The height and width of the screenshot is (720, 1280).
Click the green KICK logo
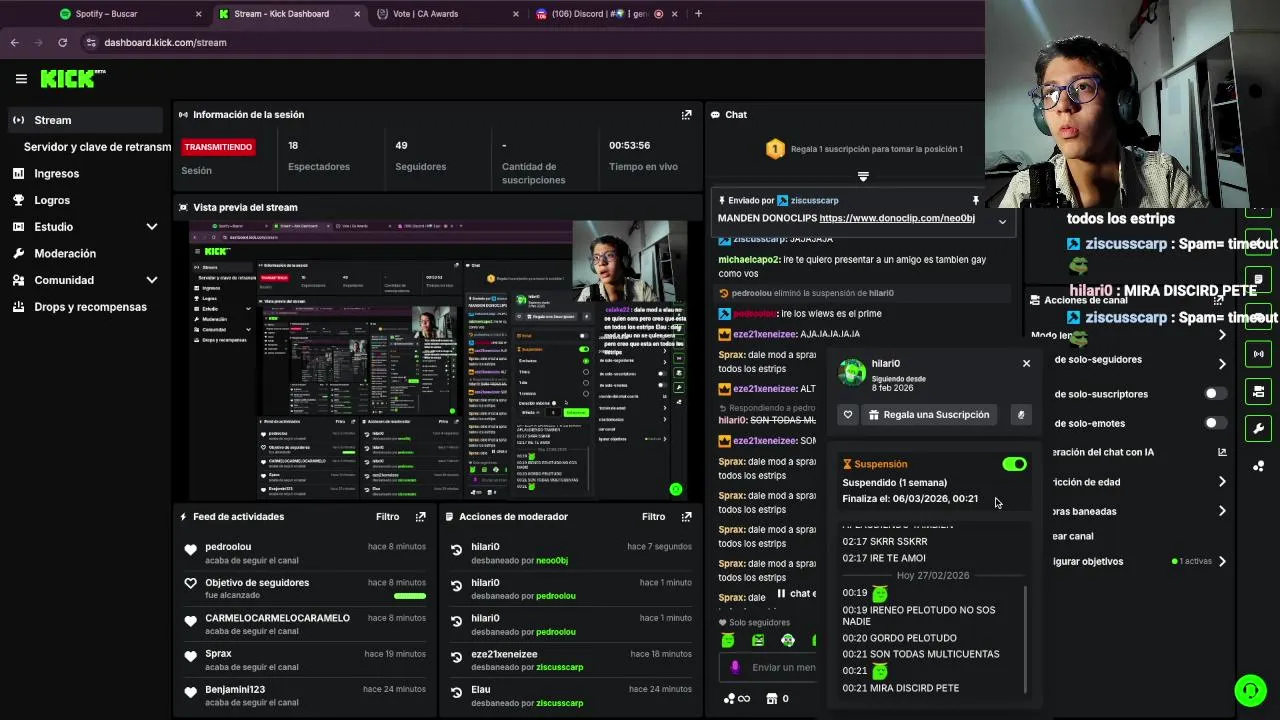pyautogui.click(x=72, y=79)
